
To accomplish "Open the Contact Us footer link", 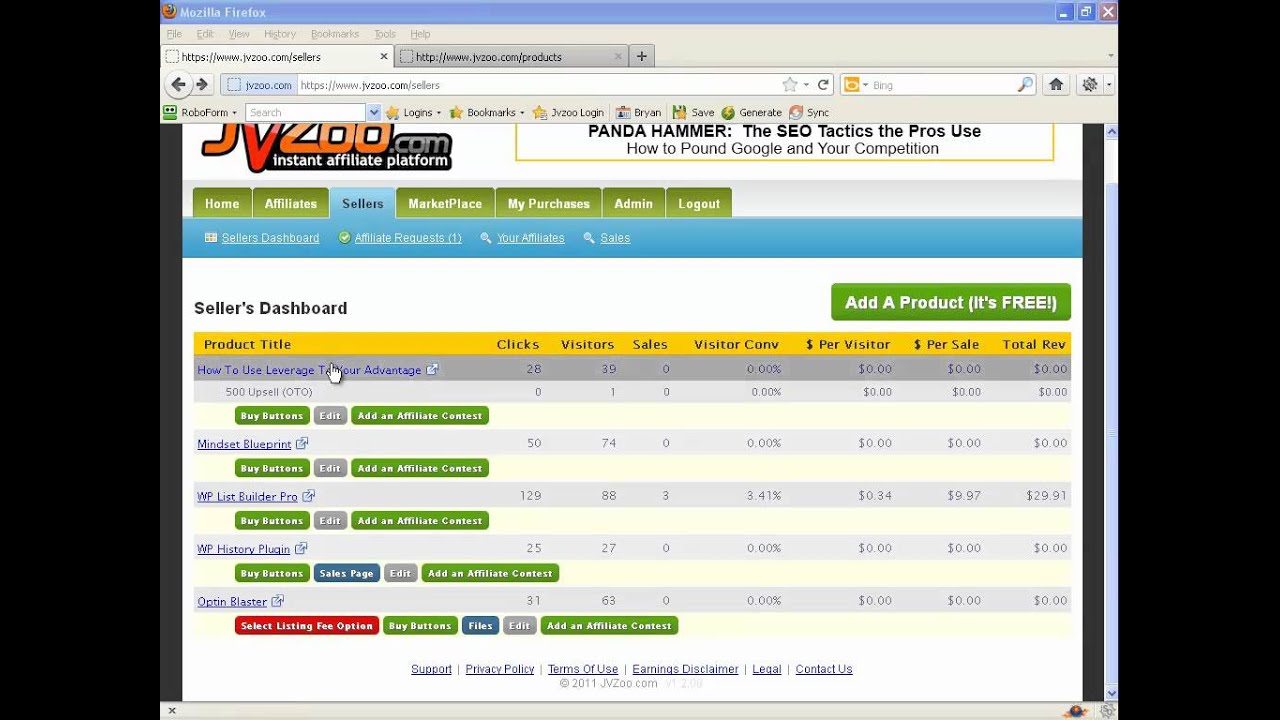I will 824,669.
